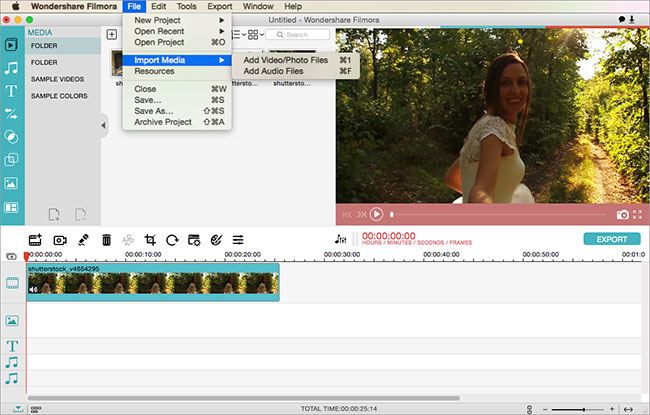Select SAMPLE COLORS folder
This screenshot has width=650, height=415.
tap(59, 96)
